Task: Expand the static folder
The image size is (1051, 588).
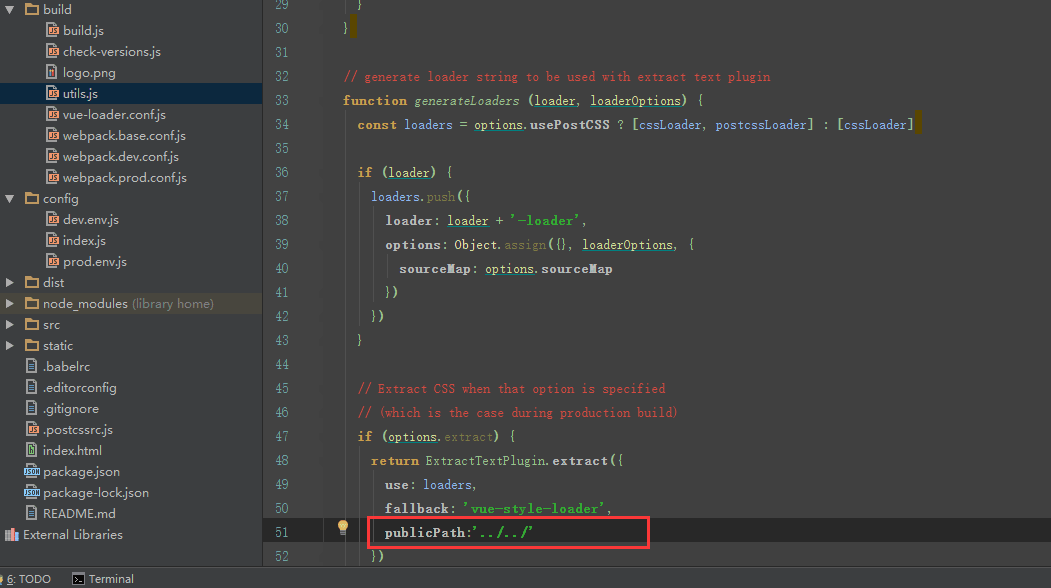Action: 10,345
